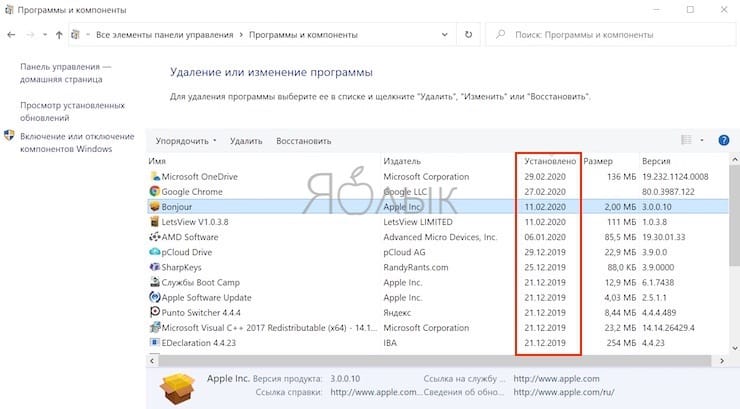Click the forward navigation arrow
Viewport: 740px width, 409px height.
tap(30, 34)
